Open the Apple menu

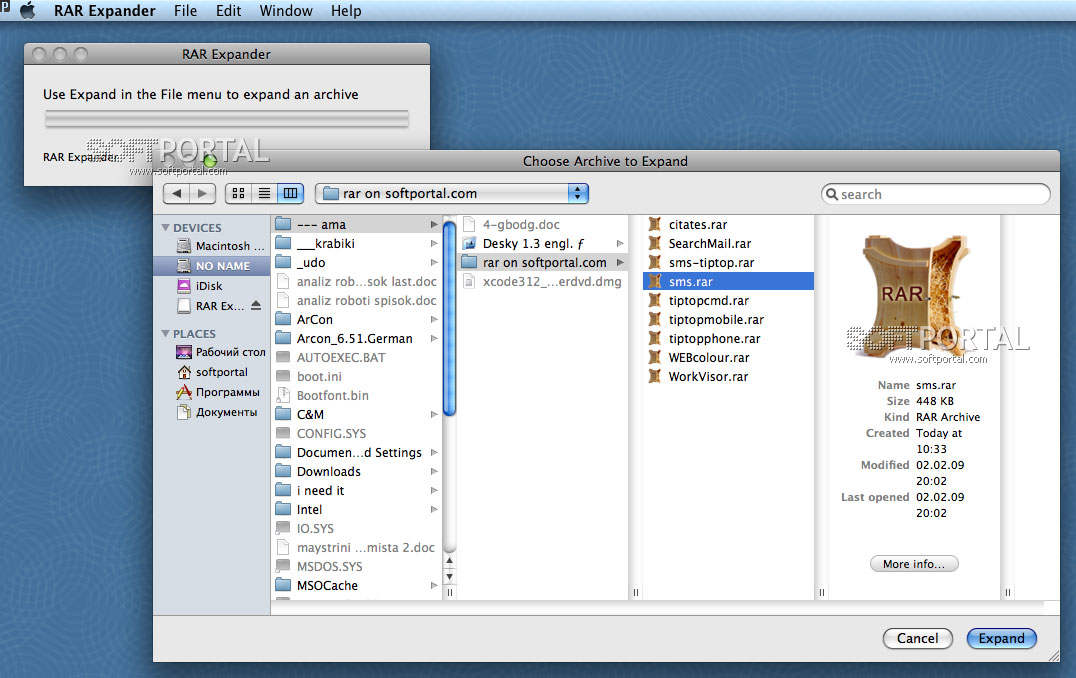(x=27, y=10)
